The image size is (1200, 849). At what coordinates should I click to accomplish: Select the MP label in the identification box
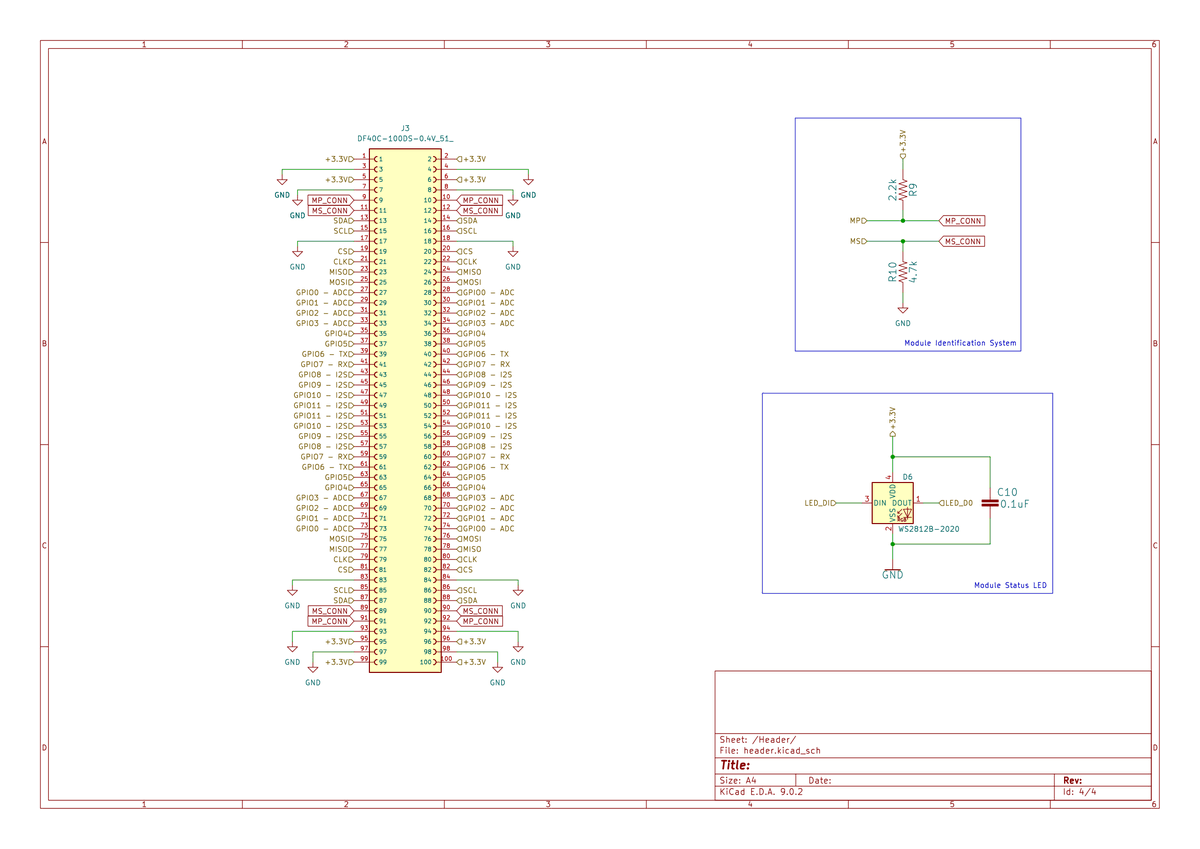(859, 220)
